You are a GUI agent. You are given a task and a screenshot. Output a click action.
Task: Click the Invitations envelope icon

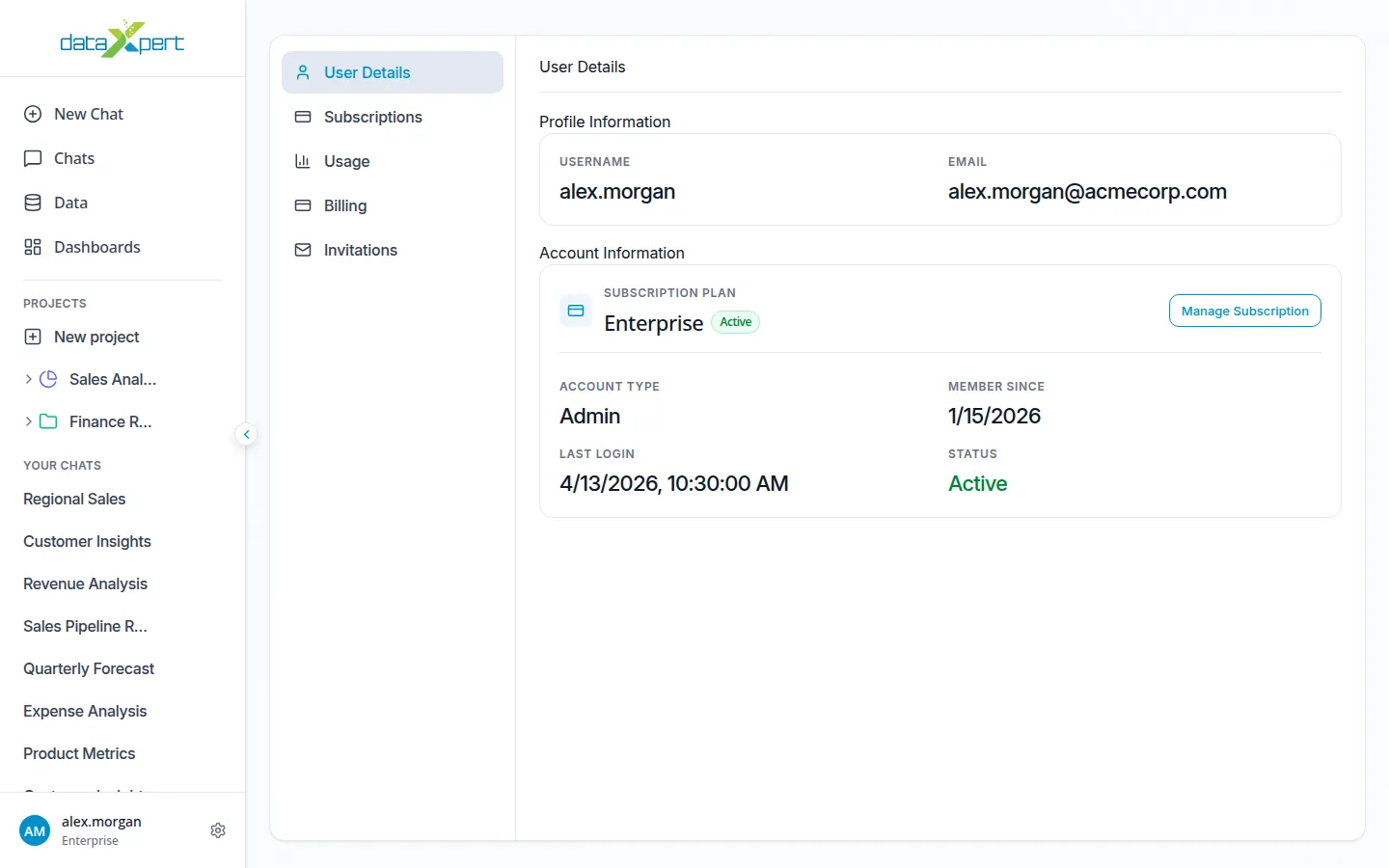click(303, 250)
